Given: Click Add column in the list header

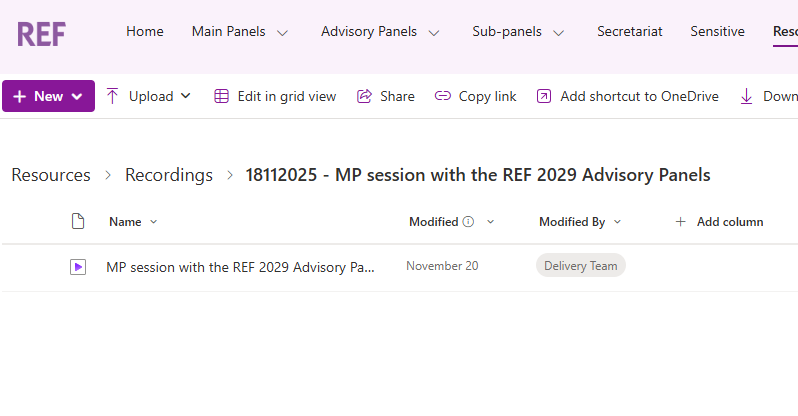Looking at the screenshot, I should click(x=719, y=222).
